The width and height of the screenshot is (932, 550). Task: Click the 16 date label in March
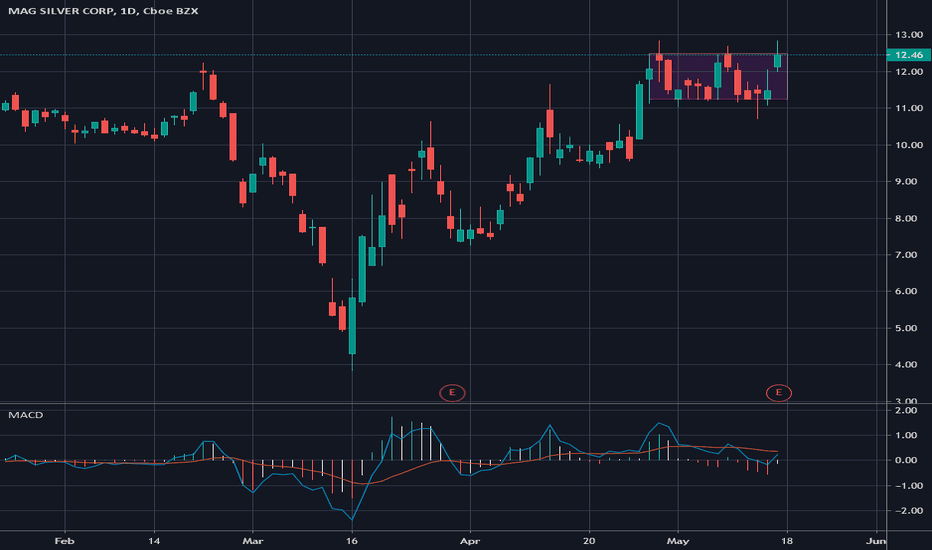pyautogui.click(x=352, y=541)
